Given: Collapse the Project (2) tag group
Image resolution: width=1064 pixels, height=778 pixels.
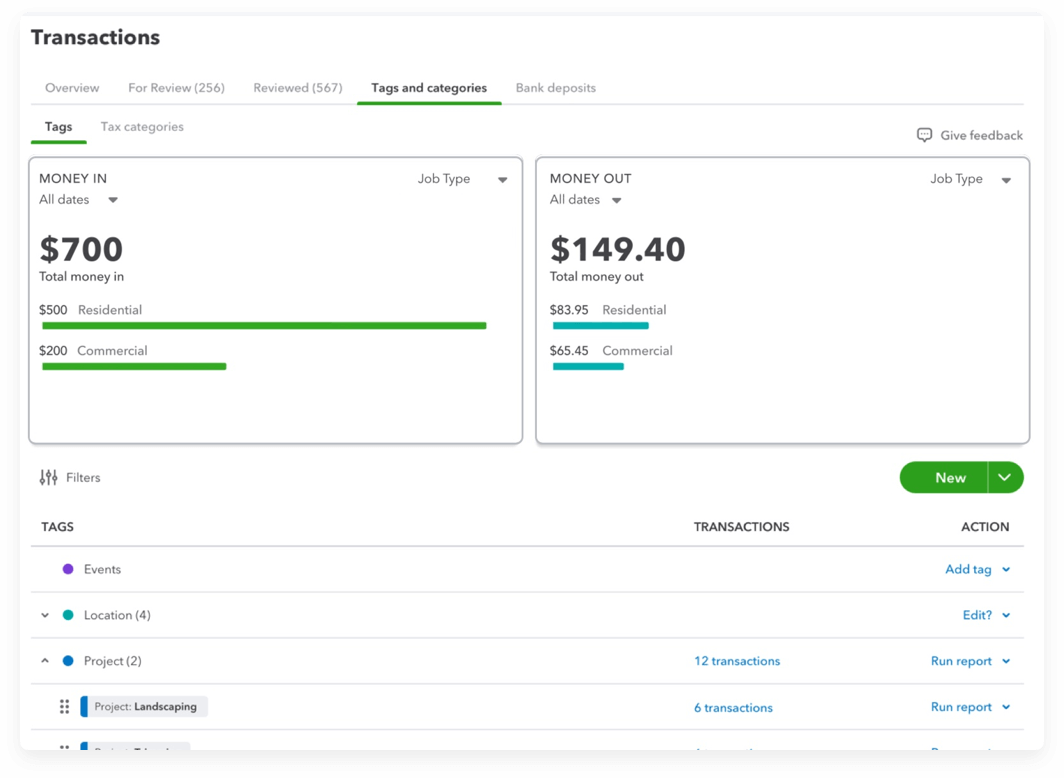Looking at the screenshot, I should click(x=45, y=661).
